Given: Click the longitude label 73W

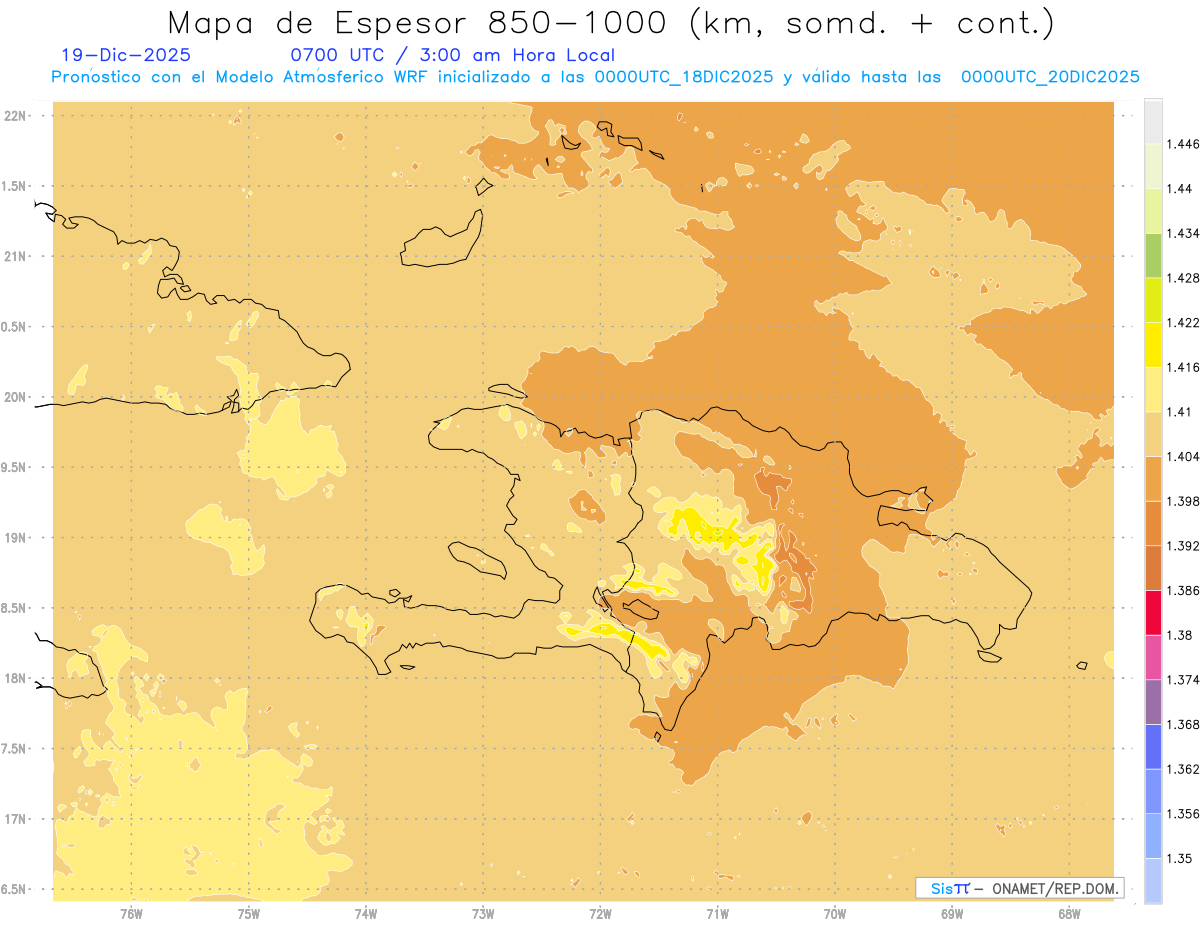Looking at the screenshot, I should click(483, 914).
